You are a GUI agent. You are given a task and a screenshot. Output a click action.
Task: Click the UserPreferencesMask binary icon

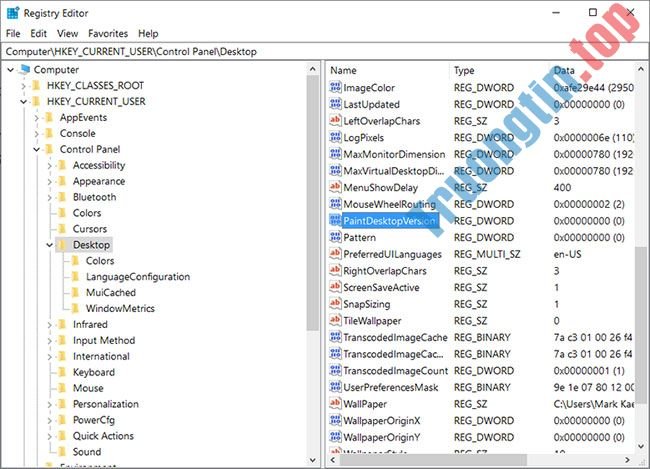[335, 387]
